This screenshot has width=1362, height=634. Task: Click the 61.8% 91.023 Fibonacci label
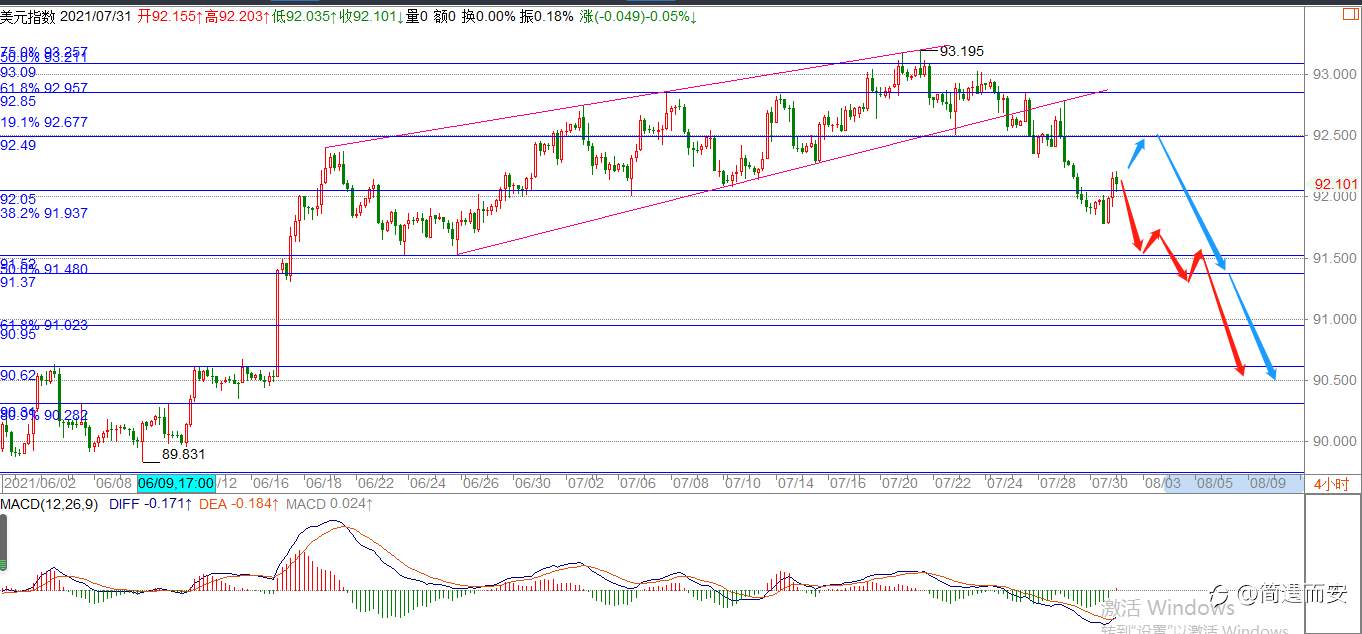(x=44, y=325)
